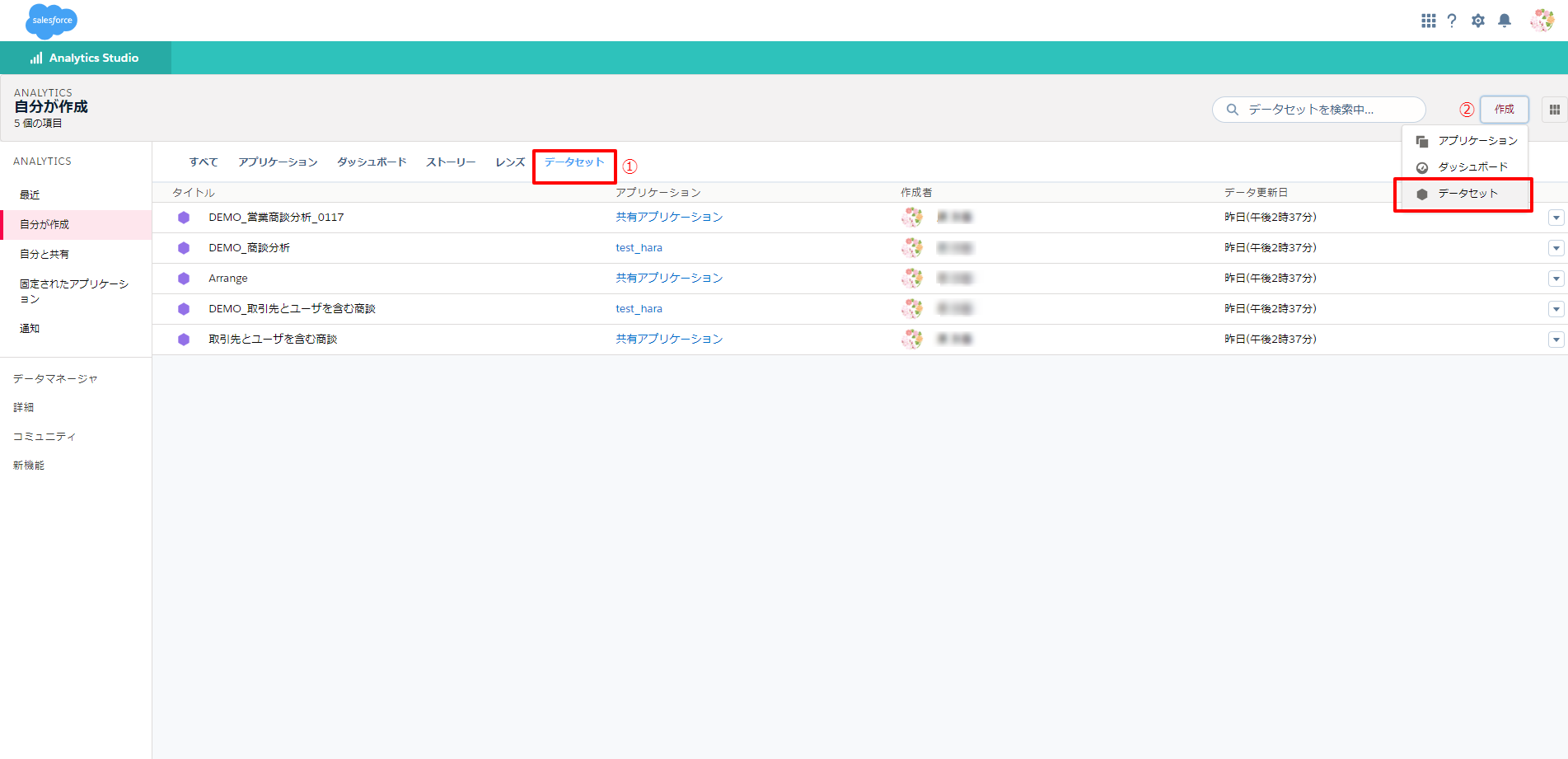Screen dimensions: 1568x759
Task: Open the test_hara link for DEMO_商談分析
Action: point(639,248)
